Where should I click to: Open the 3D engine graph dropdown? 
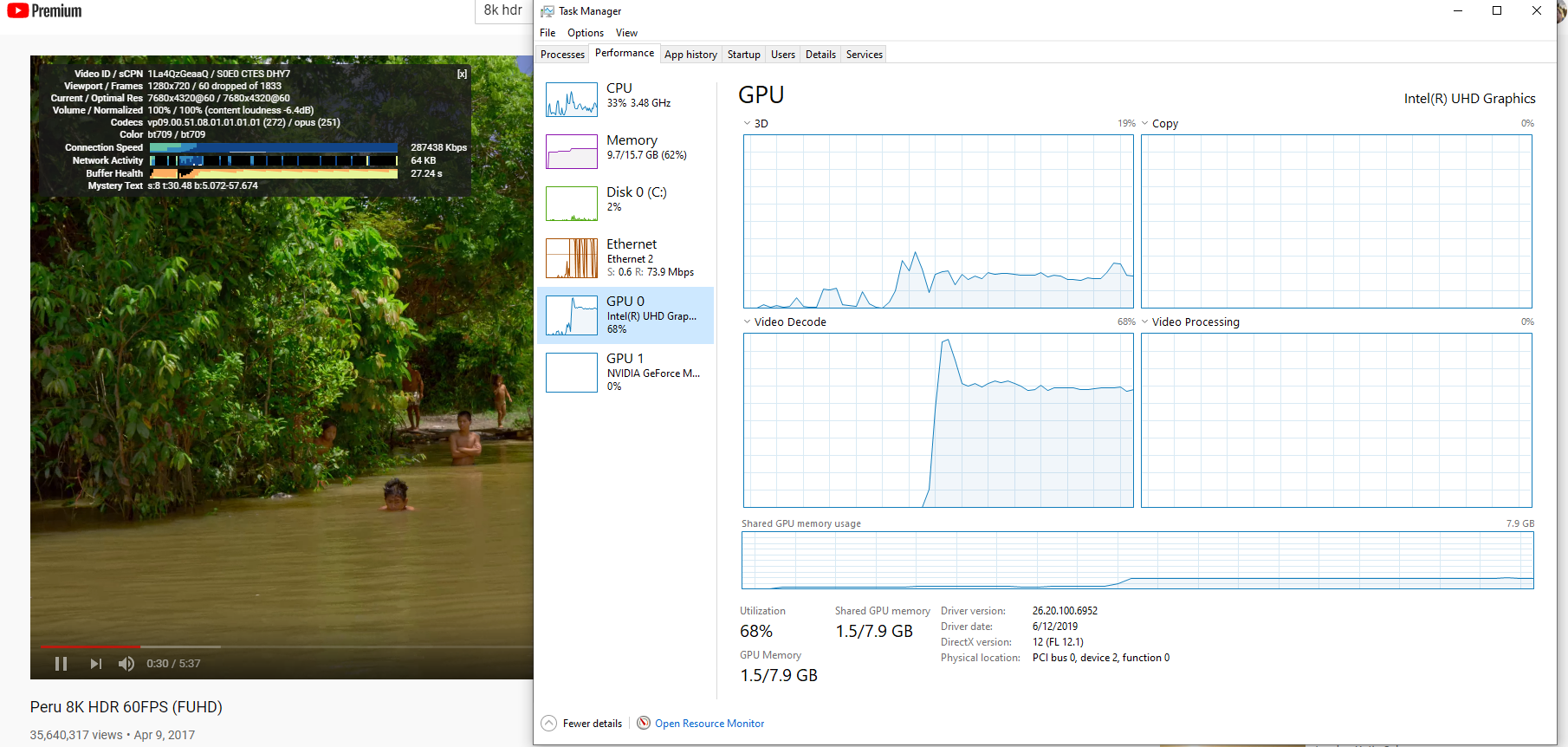[748, 124]
